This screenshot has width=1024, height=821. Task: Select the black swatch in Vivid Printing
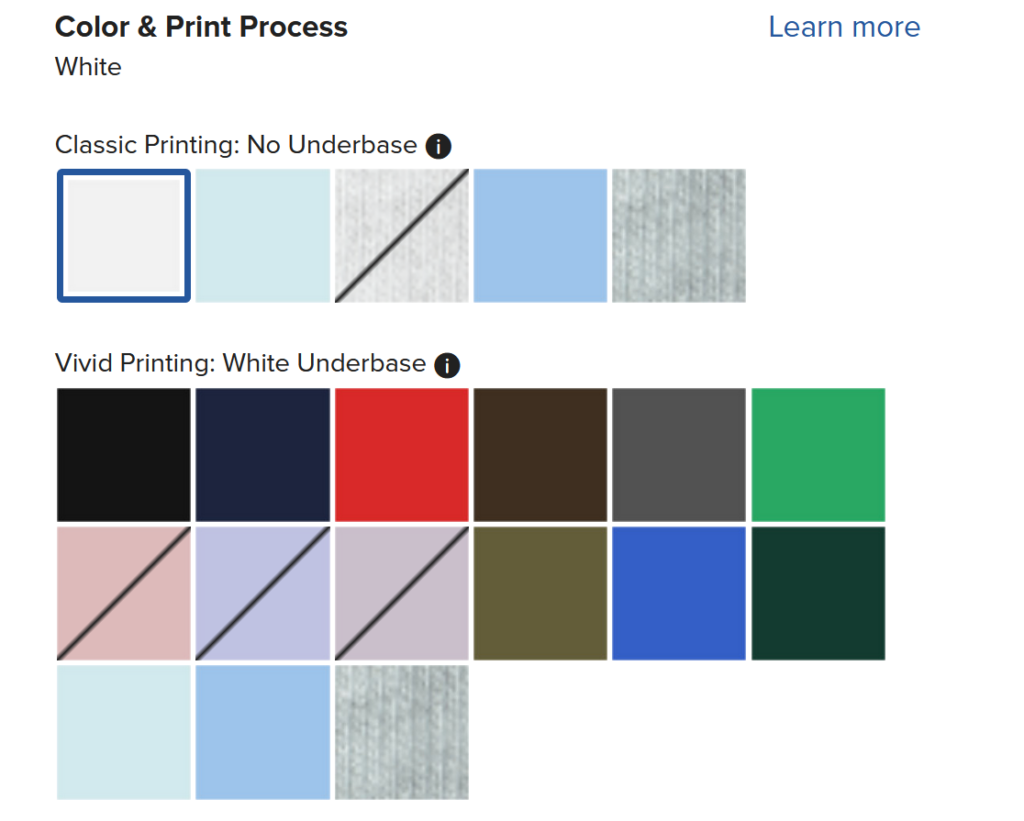[124, 455]
